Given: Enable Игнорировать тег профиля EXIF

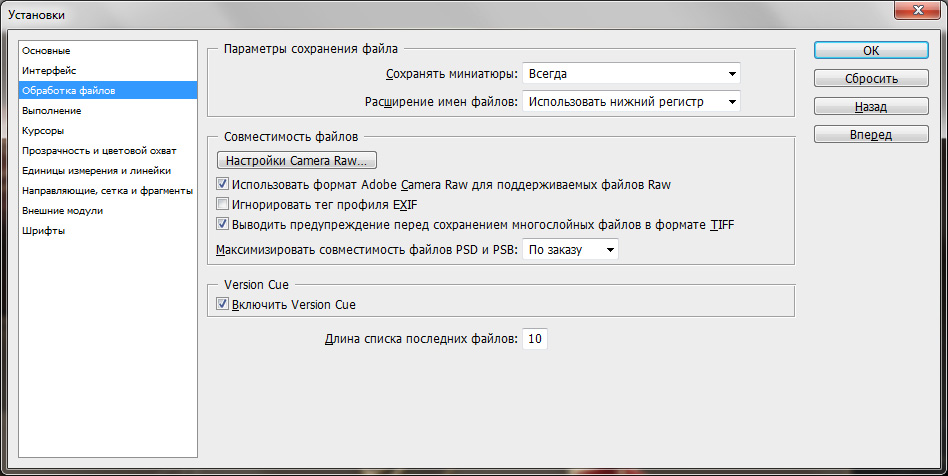Looking at the screenshot, I should coord(223,204).
